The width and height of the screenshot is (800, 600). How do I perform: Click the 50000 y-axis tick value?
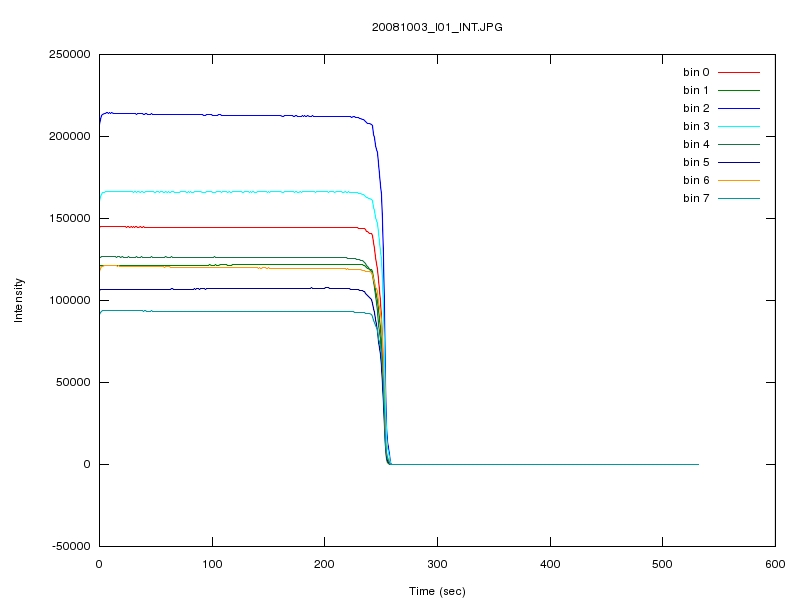(73, 382)
